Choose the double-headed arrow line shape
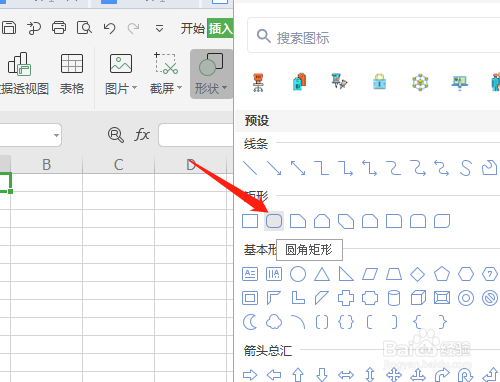 click(x=298, y=168)
